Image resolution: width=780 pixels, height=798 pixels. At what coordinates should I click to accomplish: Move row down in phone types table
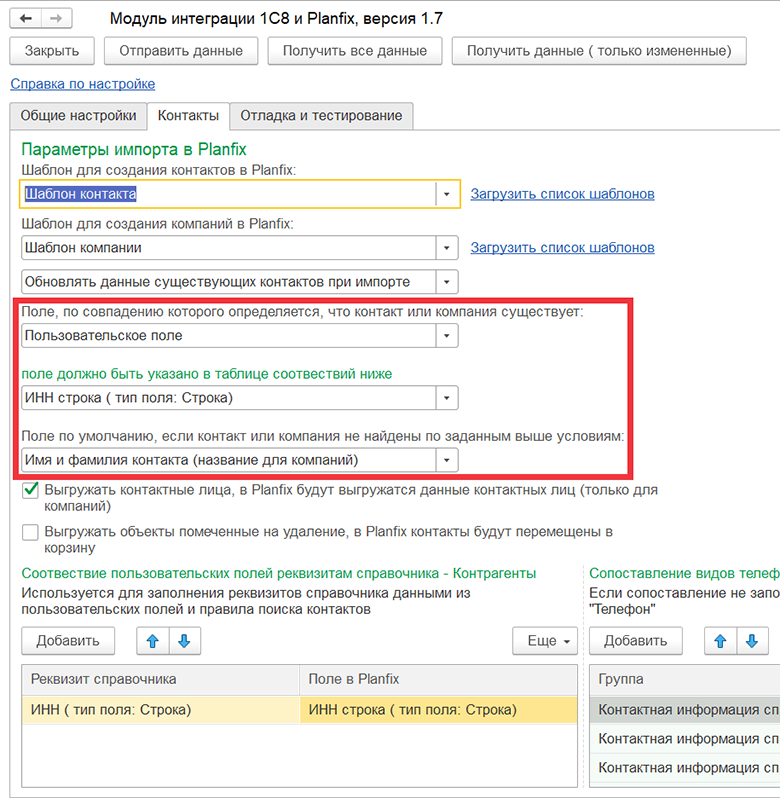click(752, 641)
